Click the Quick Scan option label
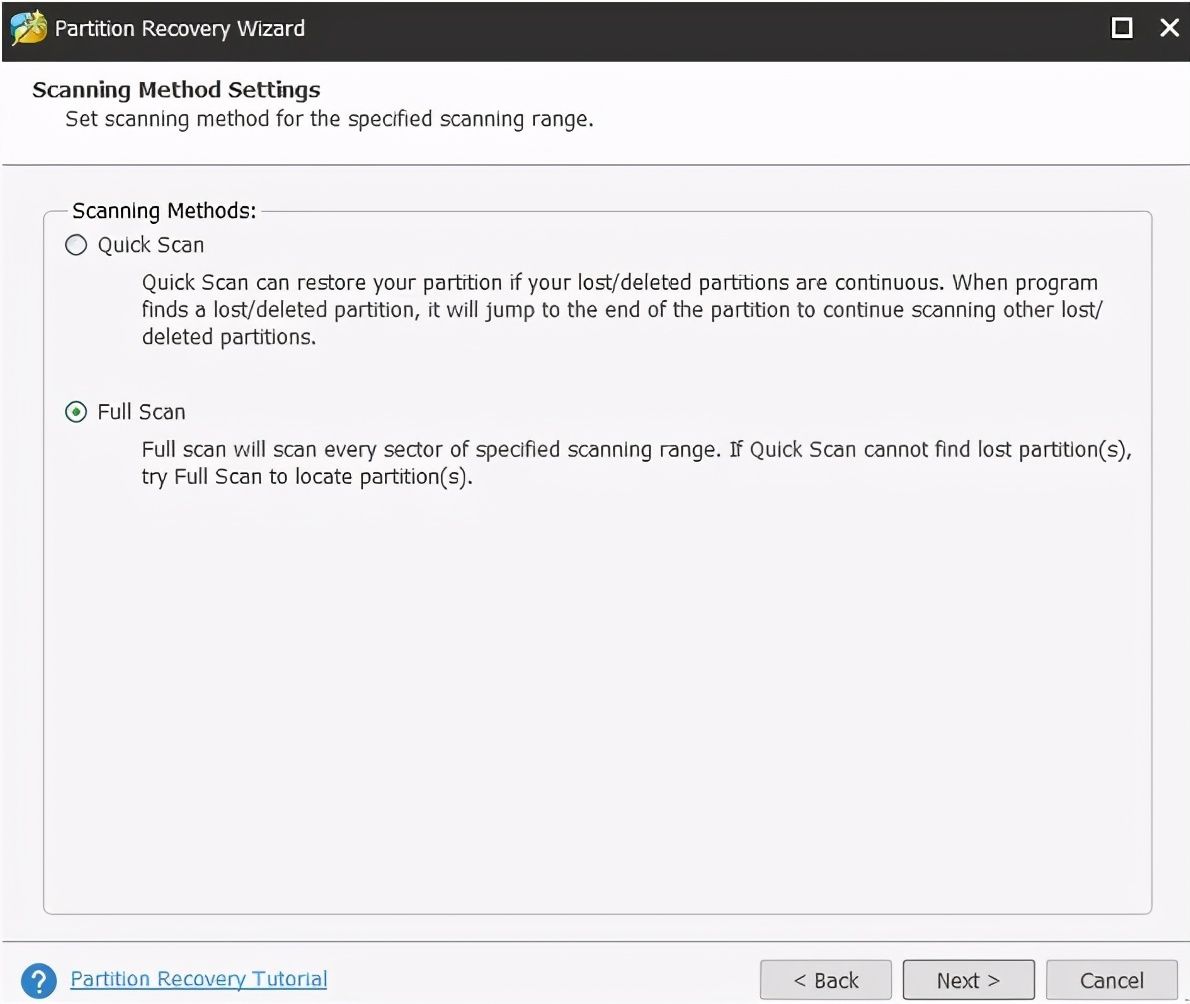This screenshot has width=1190, height=1004. click(x=151, y=245)
